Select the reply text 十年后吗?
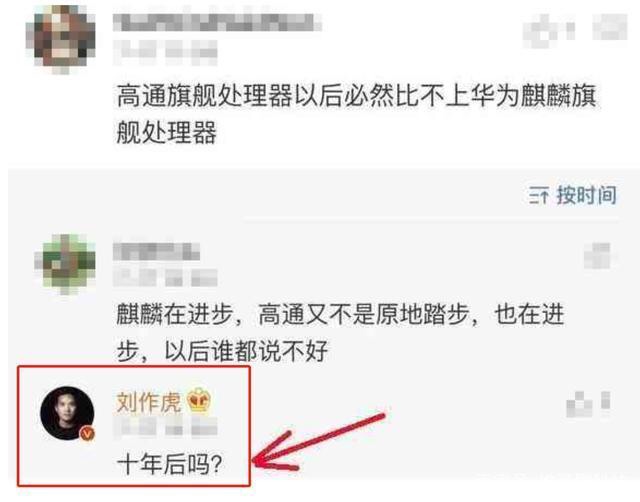Screen dimensions: 640x502 pos(169,464)
